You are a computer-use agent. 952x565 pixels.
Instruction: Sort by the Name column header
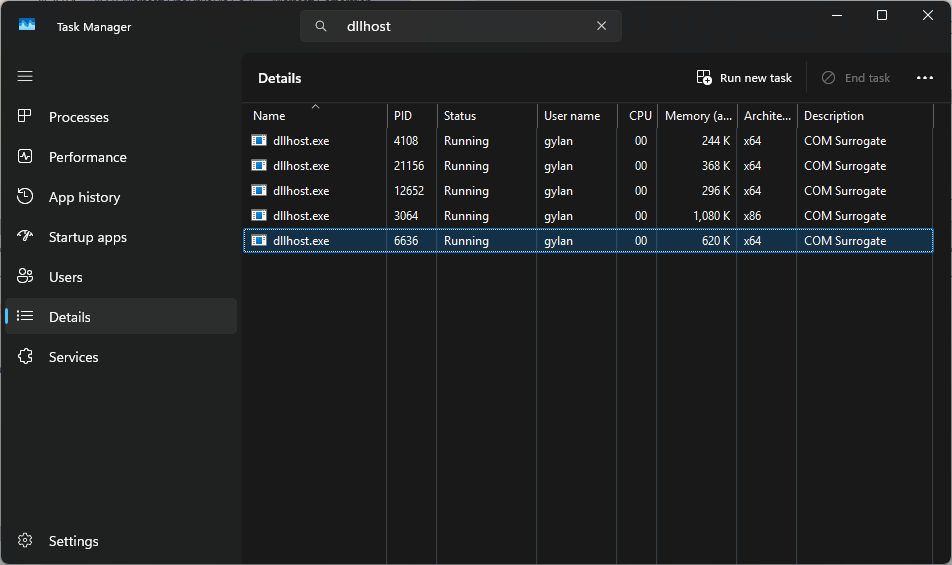(269, 116)
